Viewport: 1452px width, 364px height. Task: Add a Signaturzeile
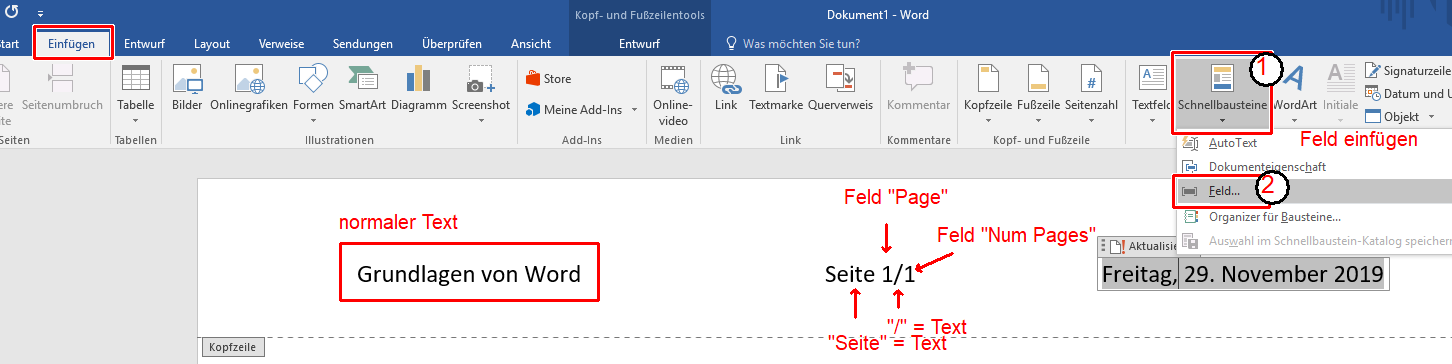1408,71
